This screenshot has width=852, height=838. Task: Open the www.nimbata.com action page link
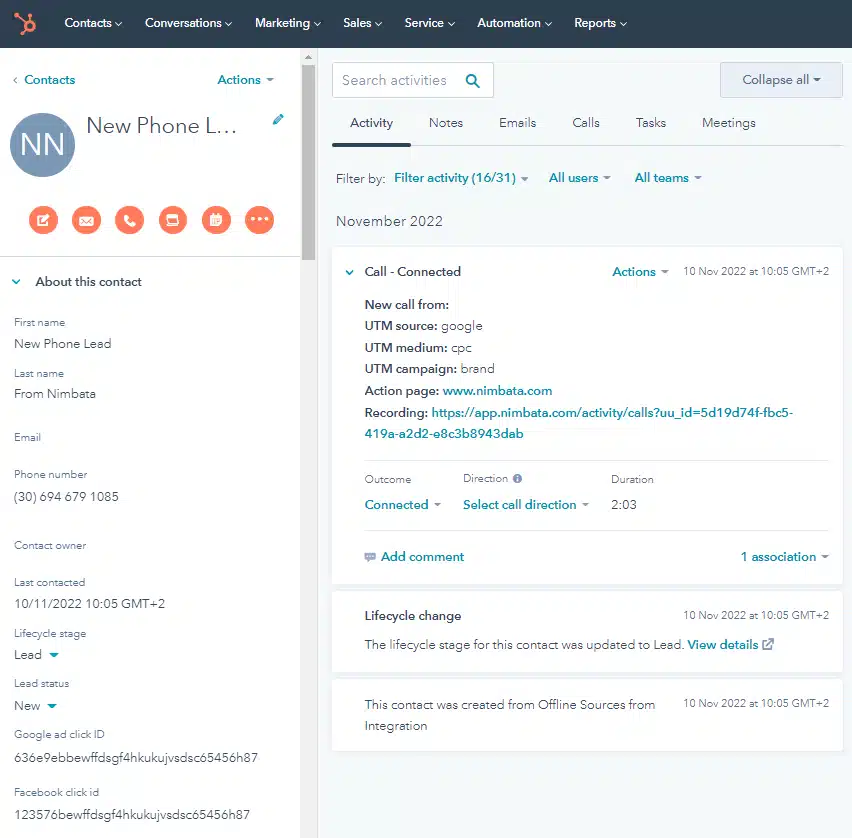(497, 391)
